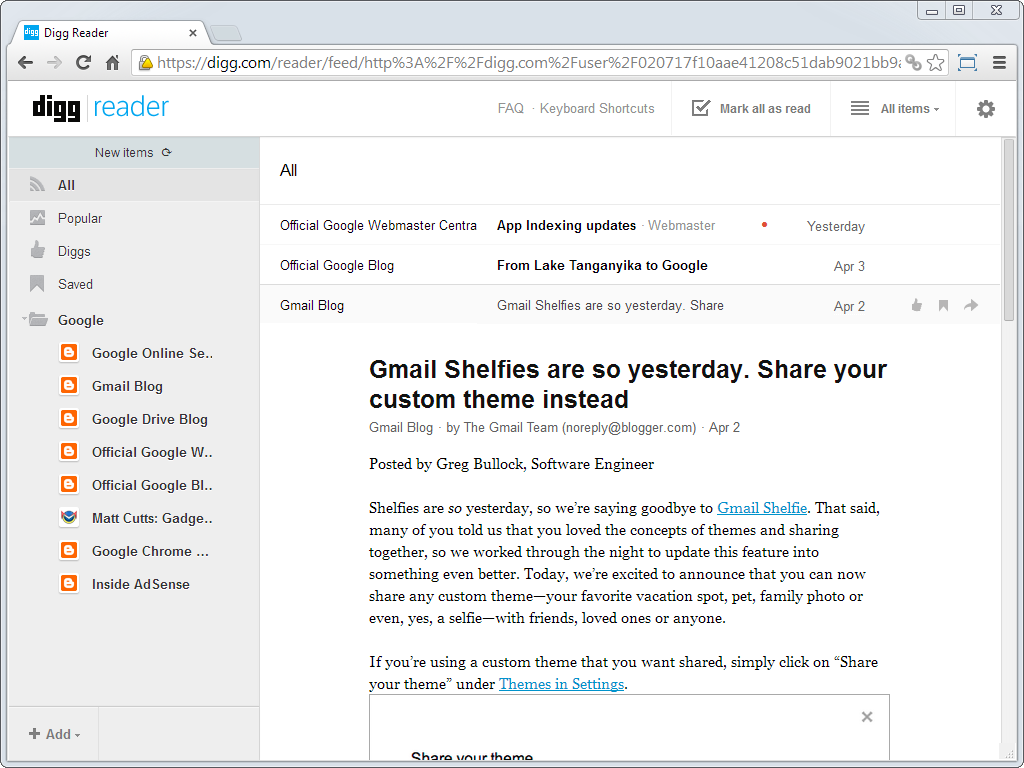1024x768 pixels.
Task: Open the FAQ link
Action: pos(511,108)
